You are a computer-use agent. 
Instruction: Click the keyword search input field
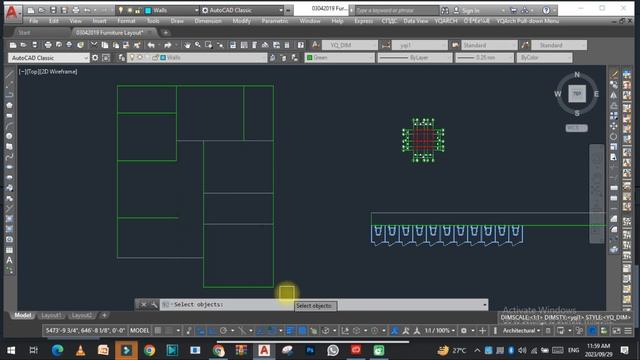point(397,10)
